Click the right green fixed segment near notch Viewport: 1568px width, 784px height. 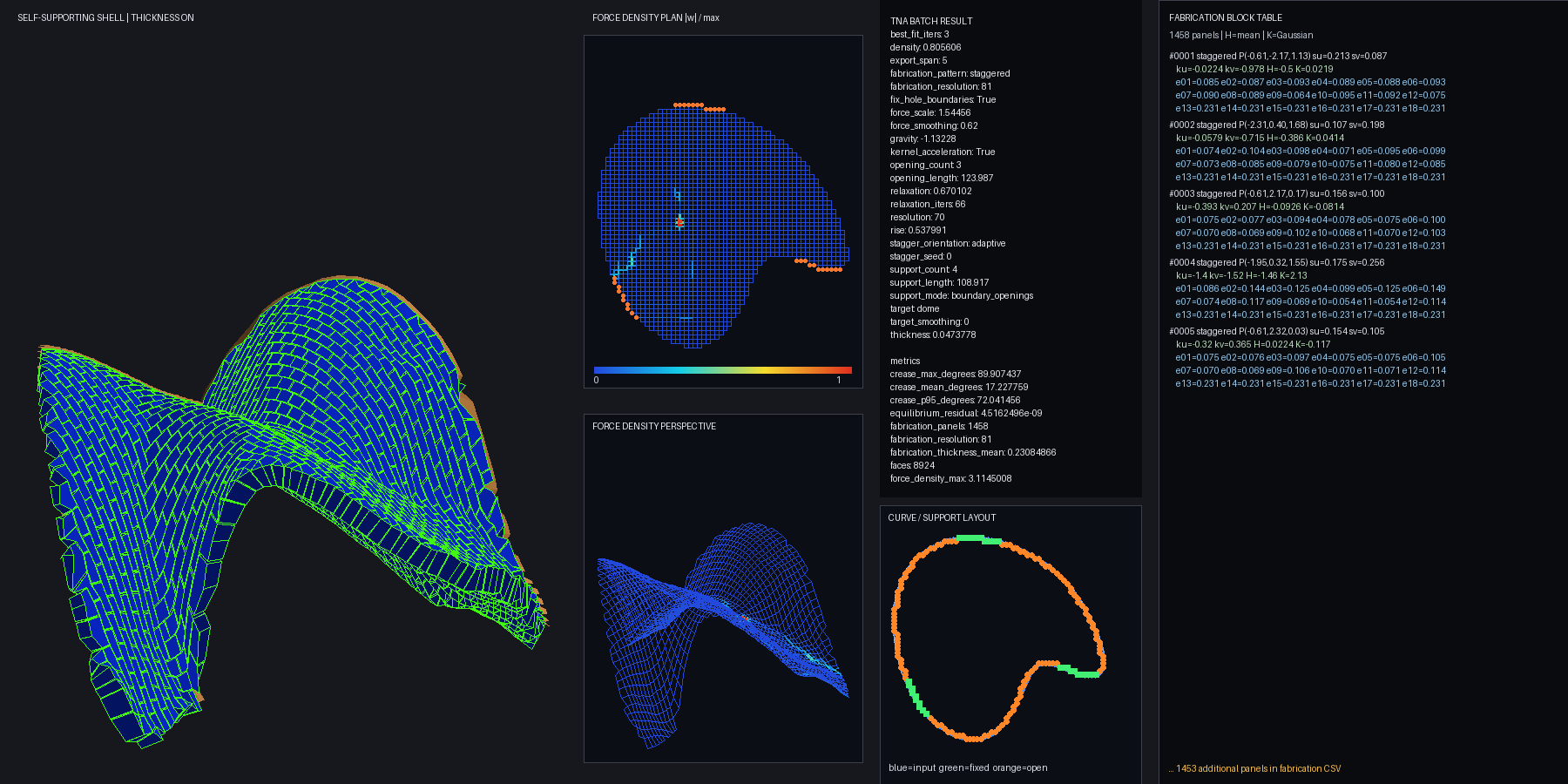tap(1078, 671)
